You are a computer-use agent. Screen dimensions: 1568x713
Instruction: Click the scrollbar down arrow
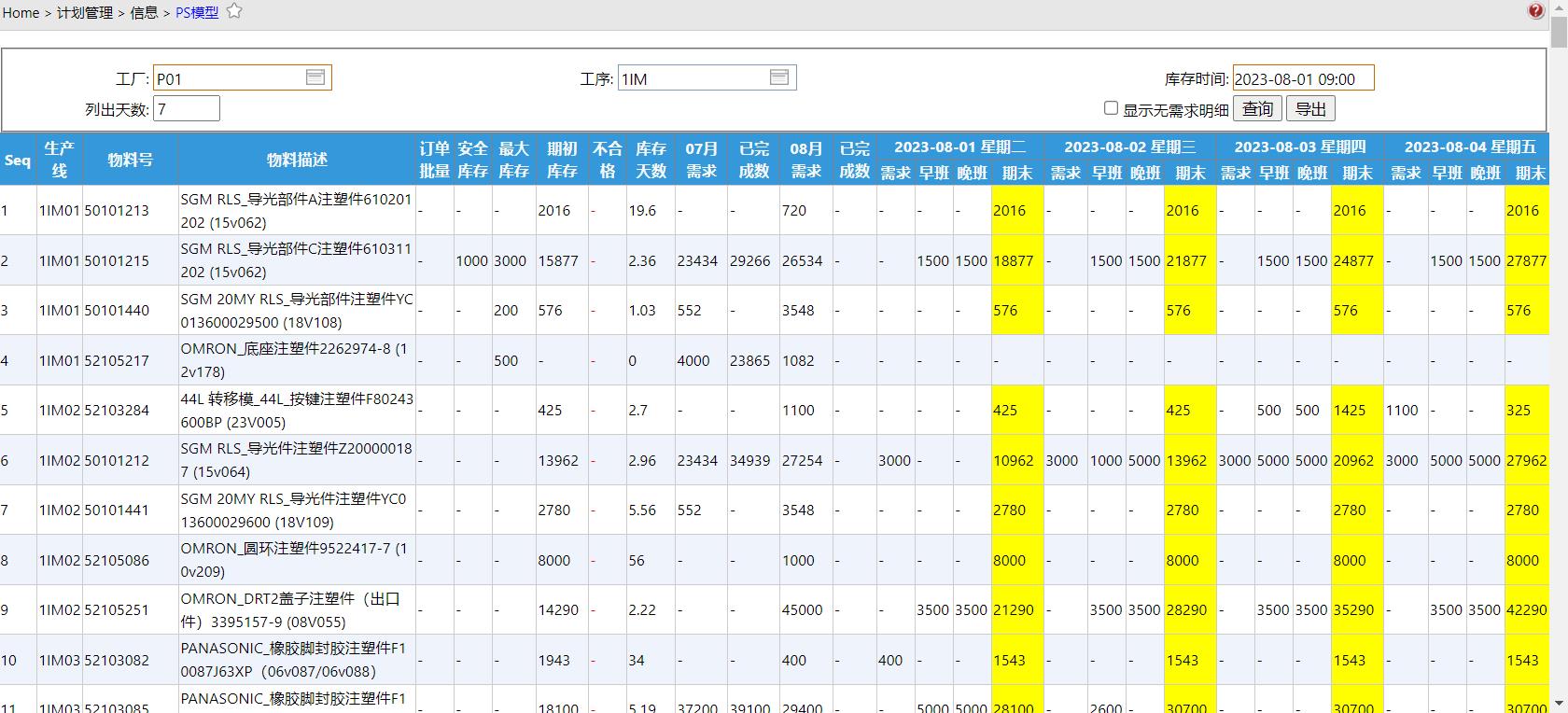tap(1559, 704)
